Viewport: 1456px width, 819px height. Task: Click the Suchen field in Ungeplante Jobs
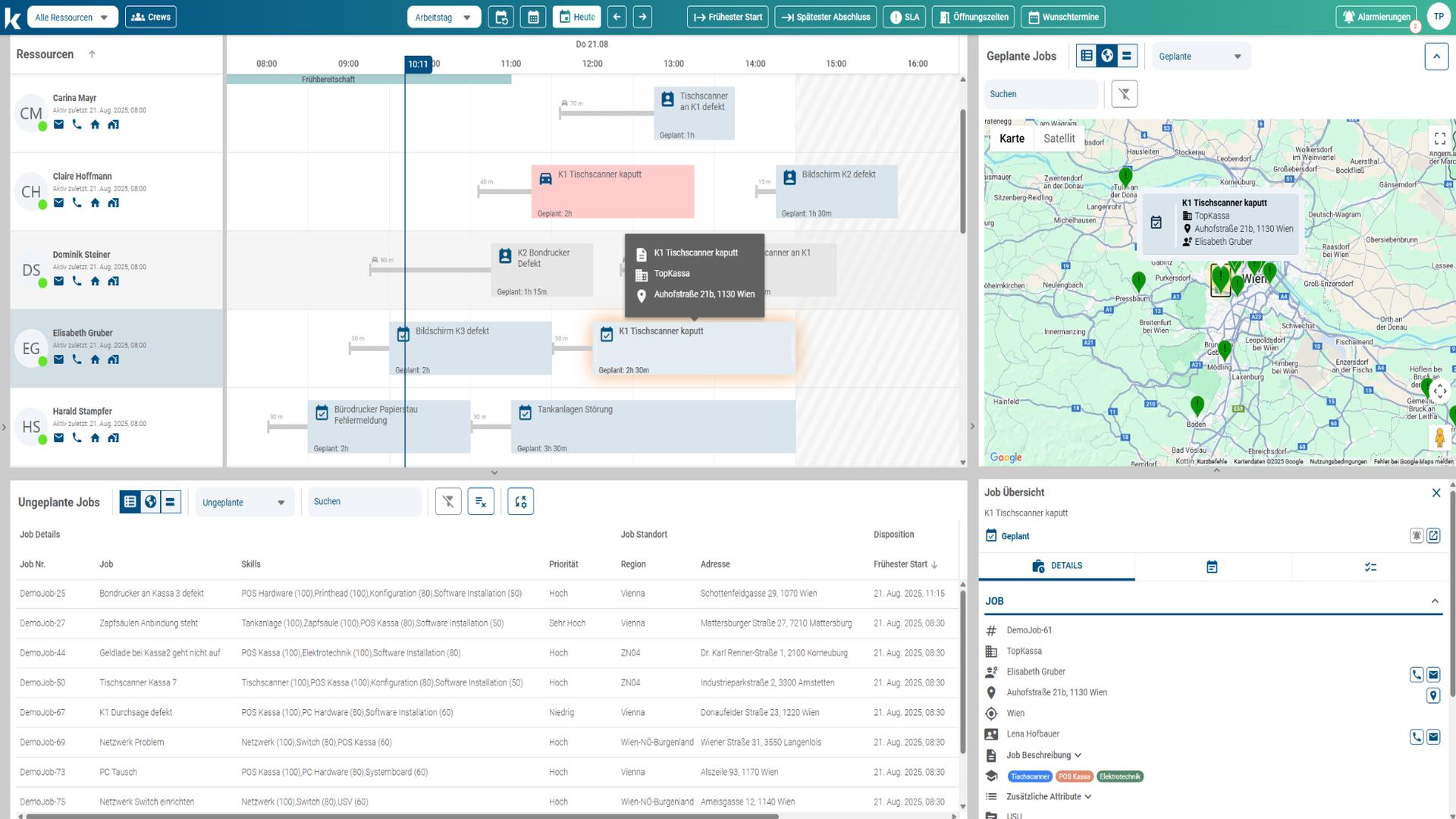363,501
